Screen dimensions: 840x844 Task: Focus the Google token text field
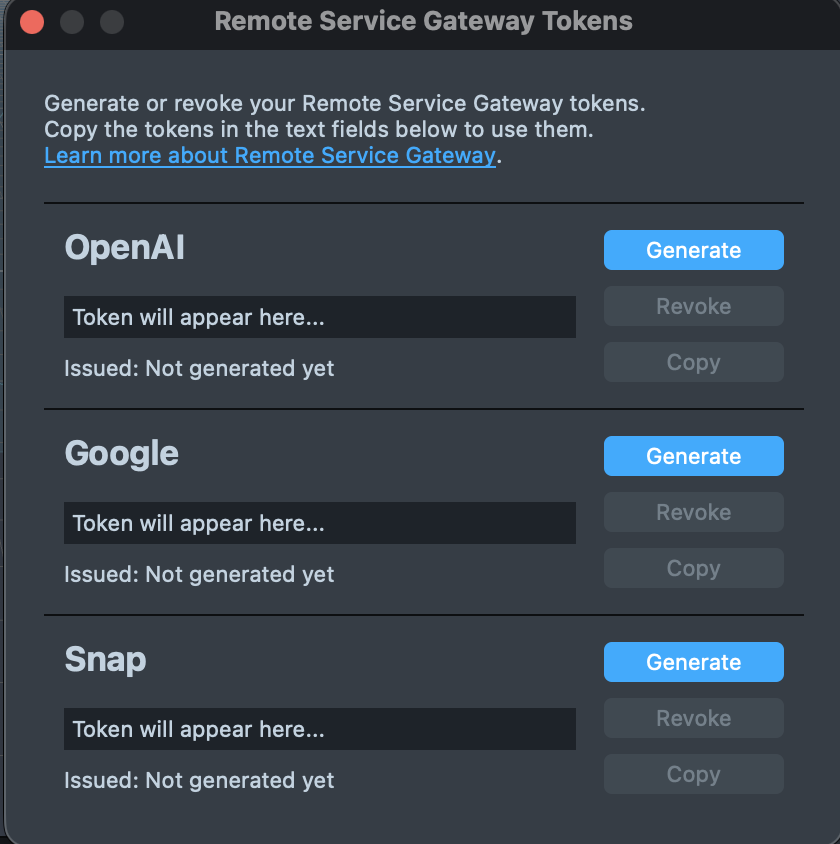(x=319, y=523)
